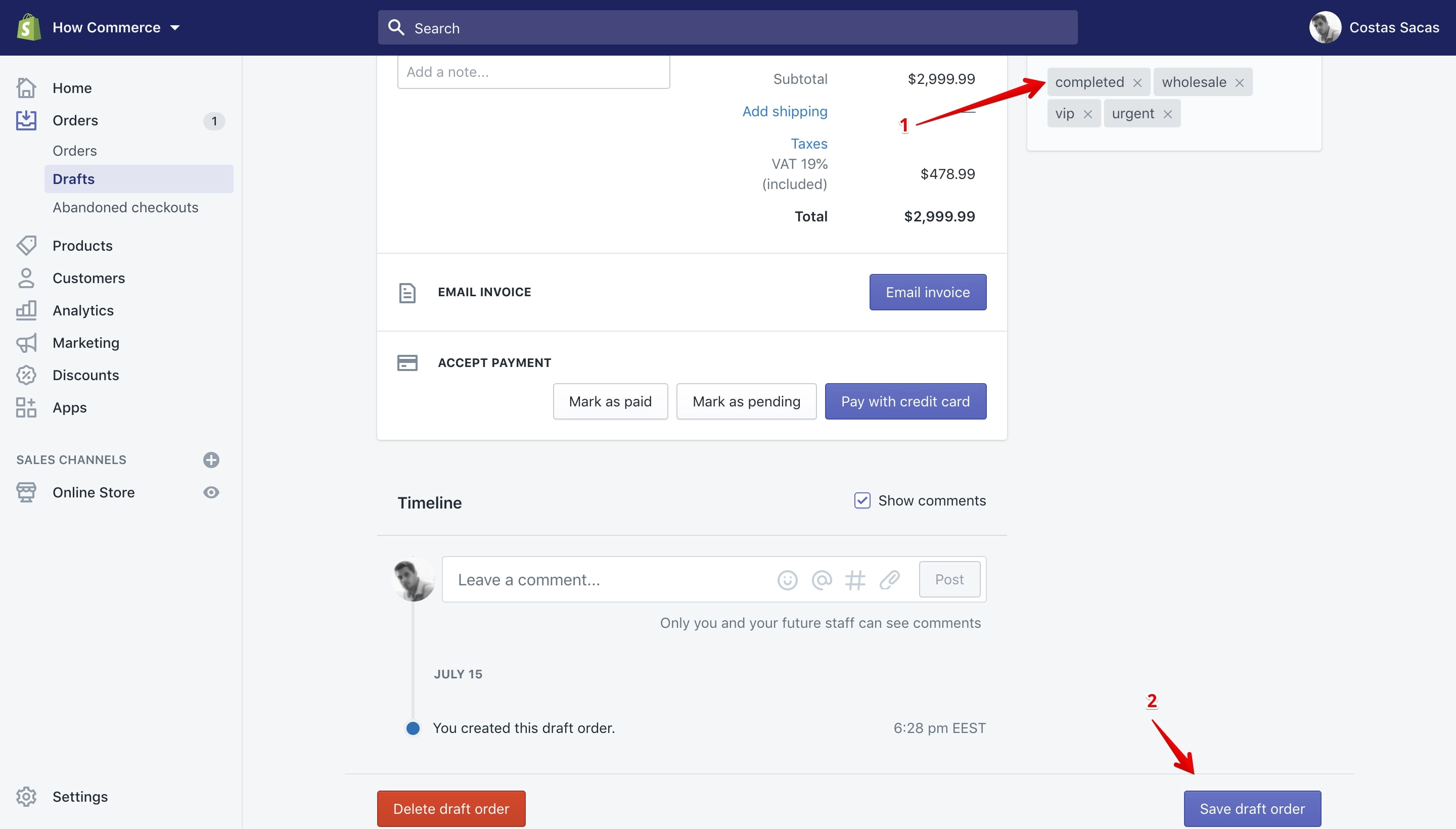The image size is (1456, 829).
Task: Add a sales channel with plus icon
Action: 211,460
